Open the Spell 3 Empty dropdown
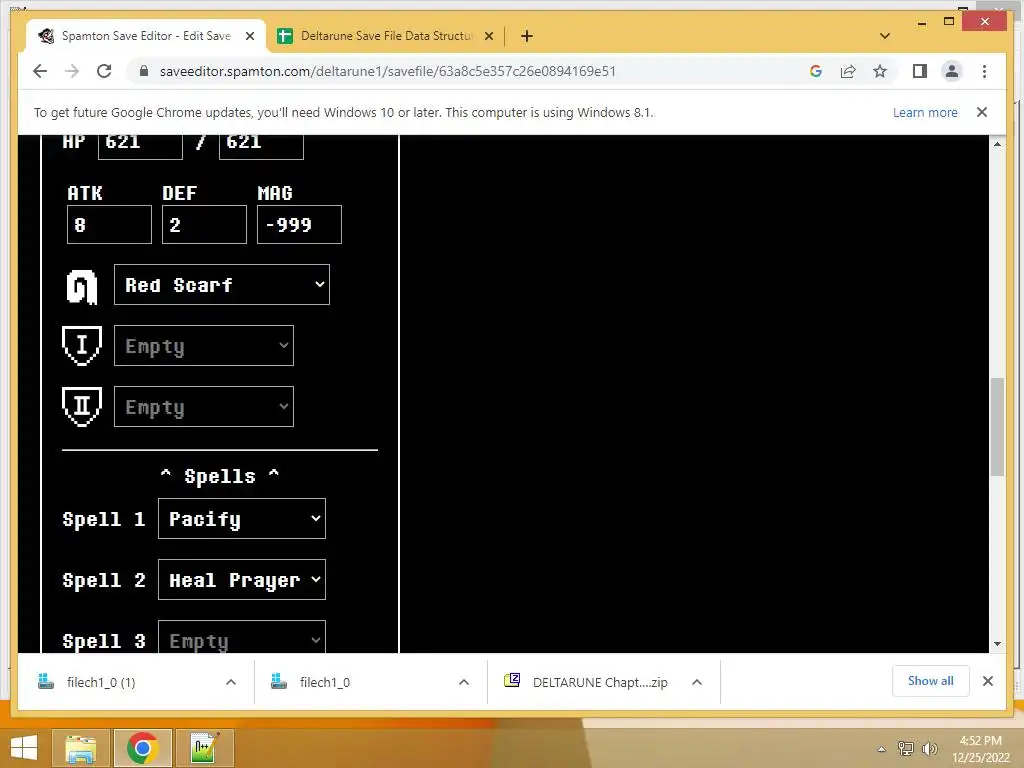This screenshot has height=768, width=1024. [242, 638]
